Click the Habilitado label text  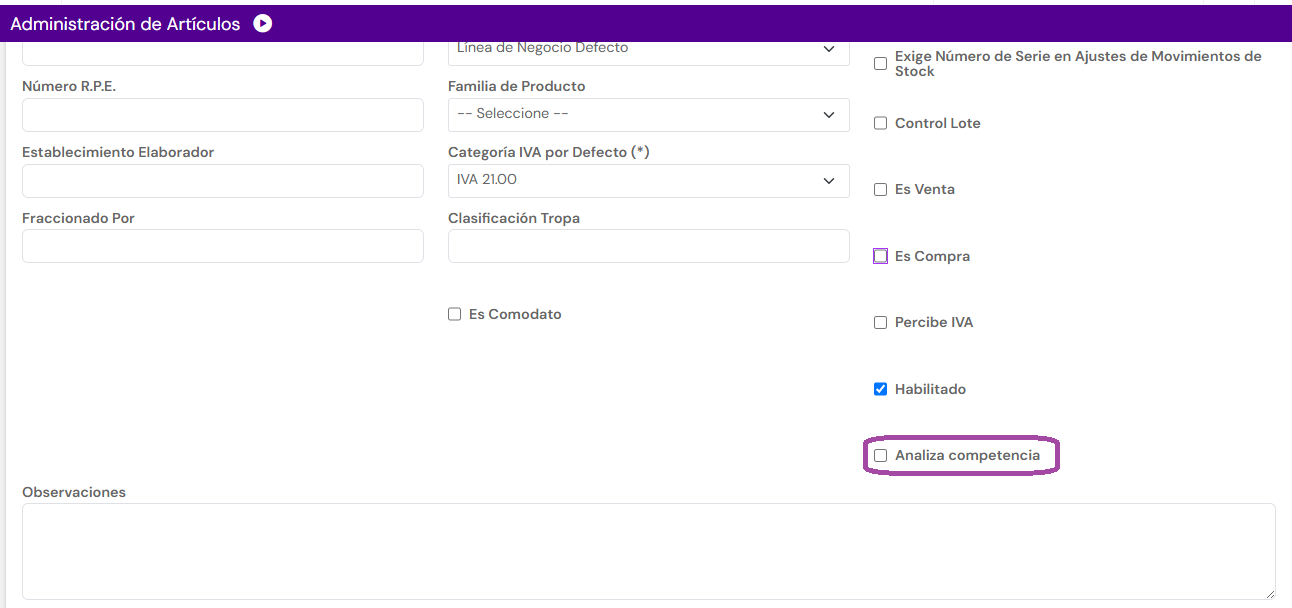tap(930, 390)
